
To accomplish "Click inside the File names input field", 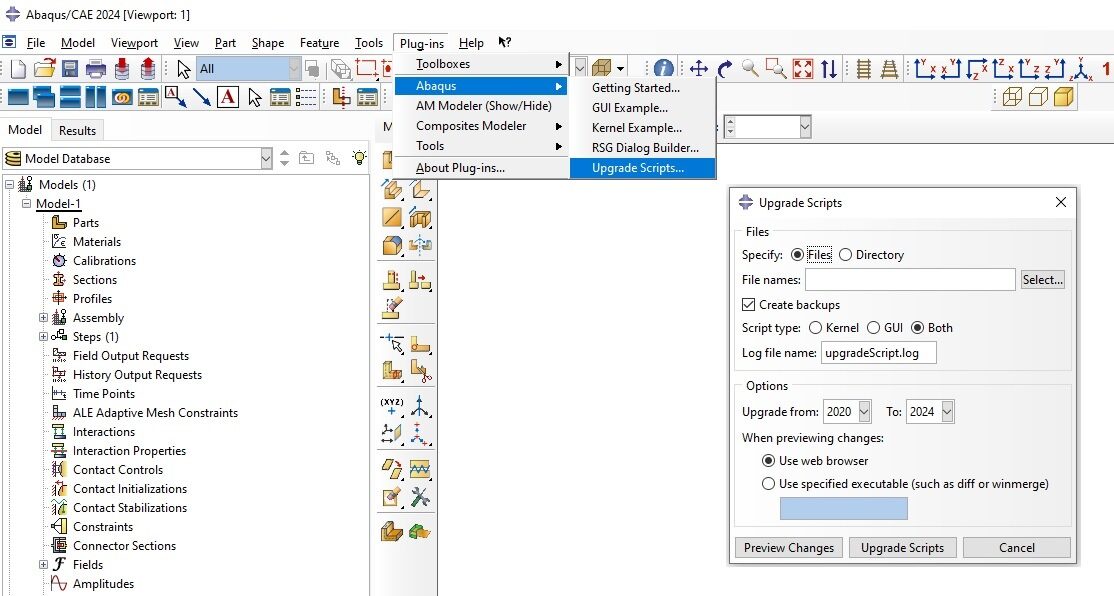I will [908, 279].
